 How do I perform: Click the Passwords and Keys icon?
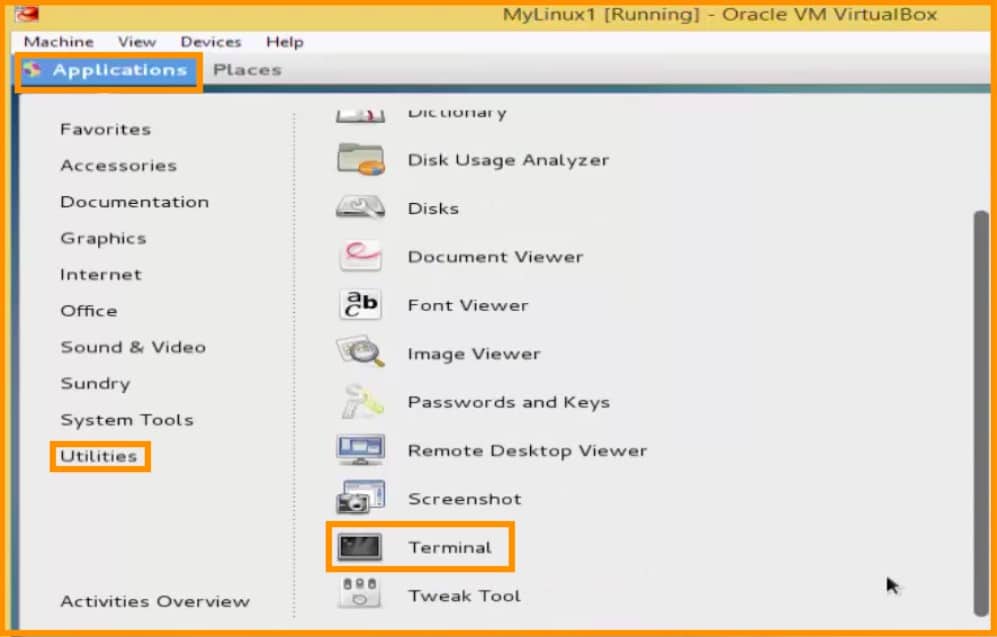(361, 402)
